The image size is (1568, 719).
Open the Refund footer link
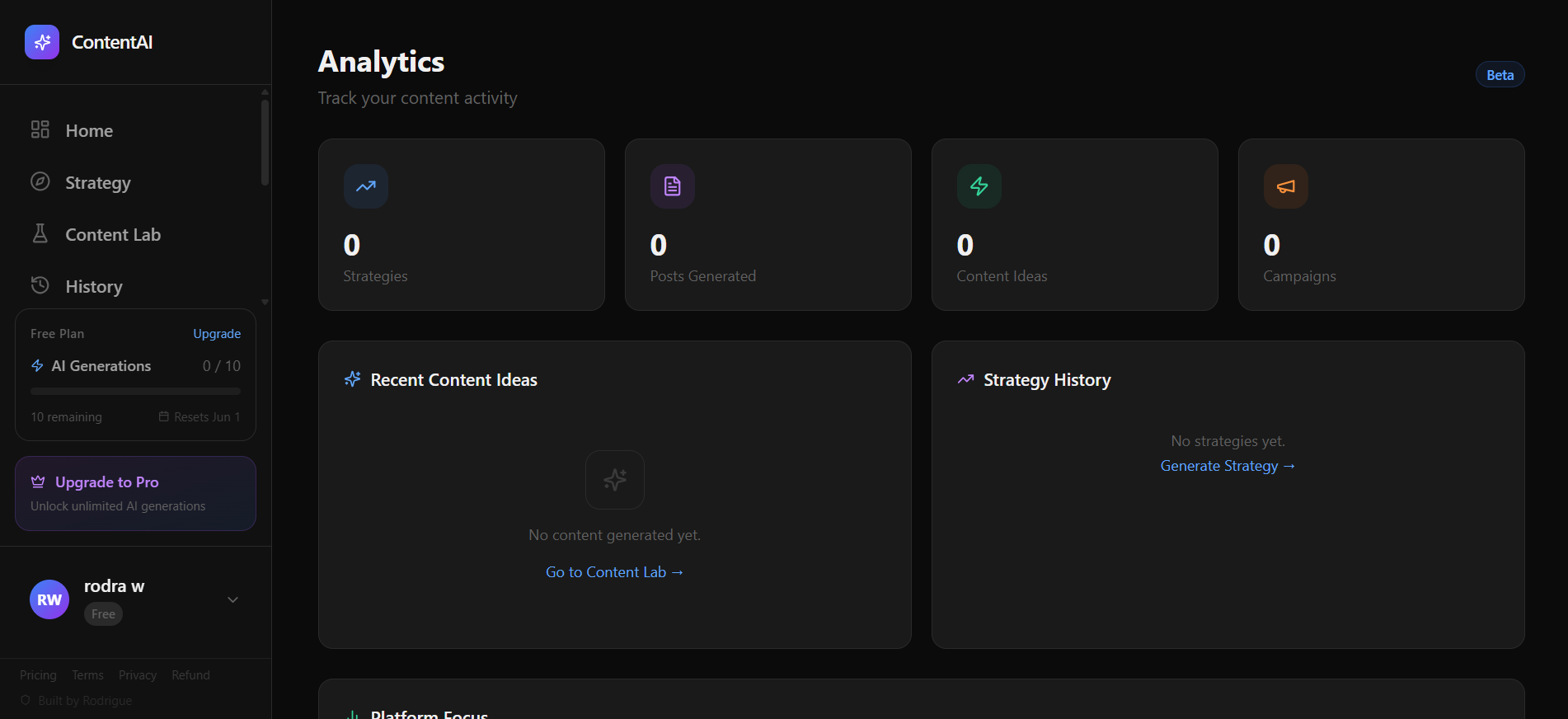point(190,674)
